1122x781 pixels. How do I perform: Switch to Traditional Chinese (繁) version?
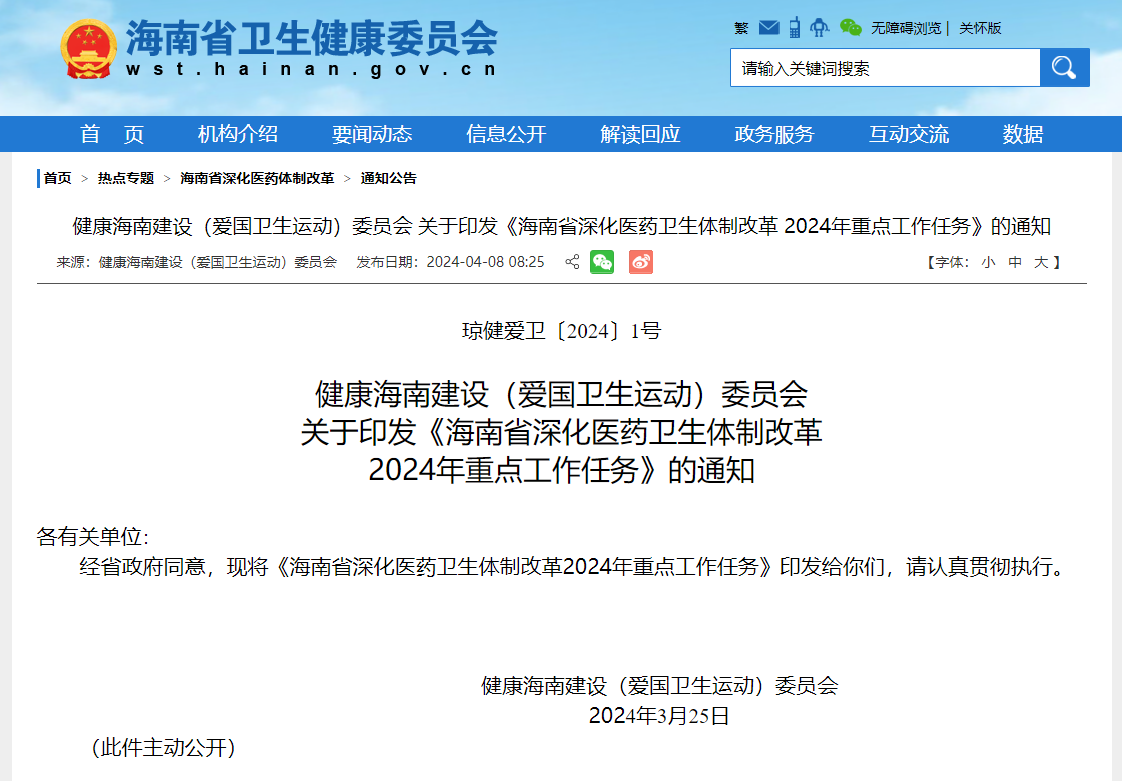pos(741,28)
